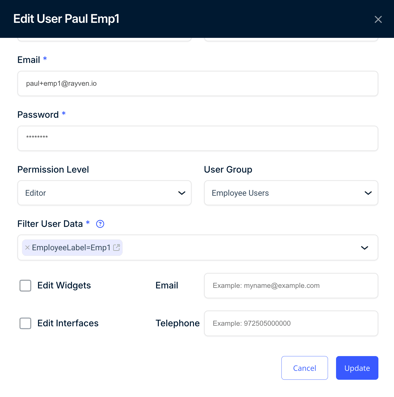Click the Telephone example field
The image size is (394, 397).
[x=291, y=323]
